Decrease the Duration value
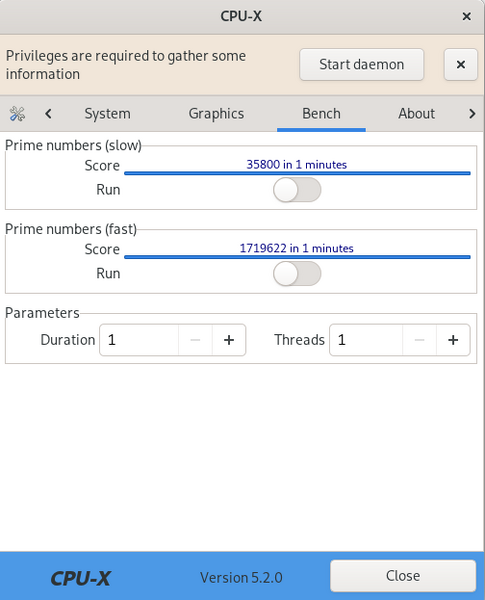This screenshot has width=485, height=600. (195, 340)
